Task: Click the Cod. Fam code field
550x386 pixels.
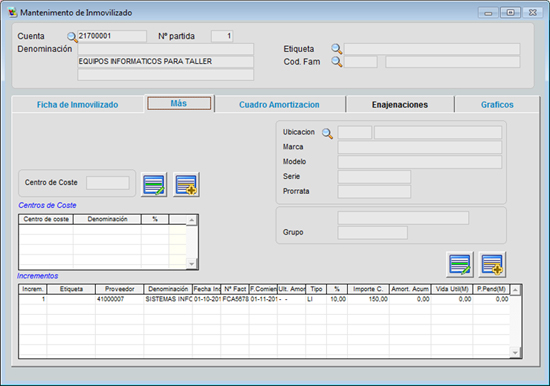Action: 361,62
